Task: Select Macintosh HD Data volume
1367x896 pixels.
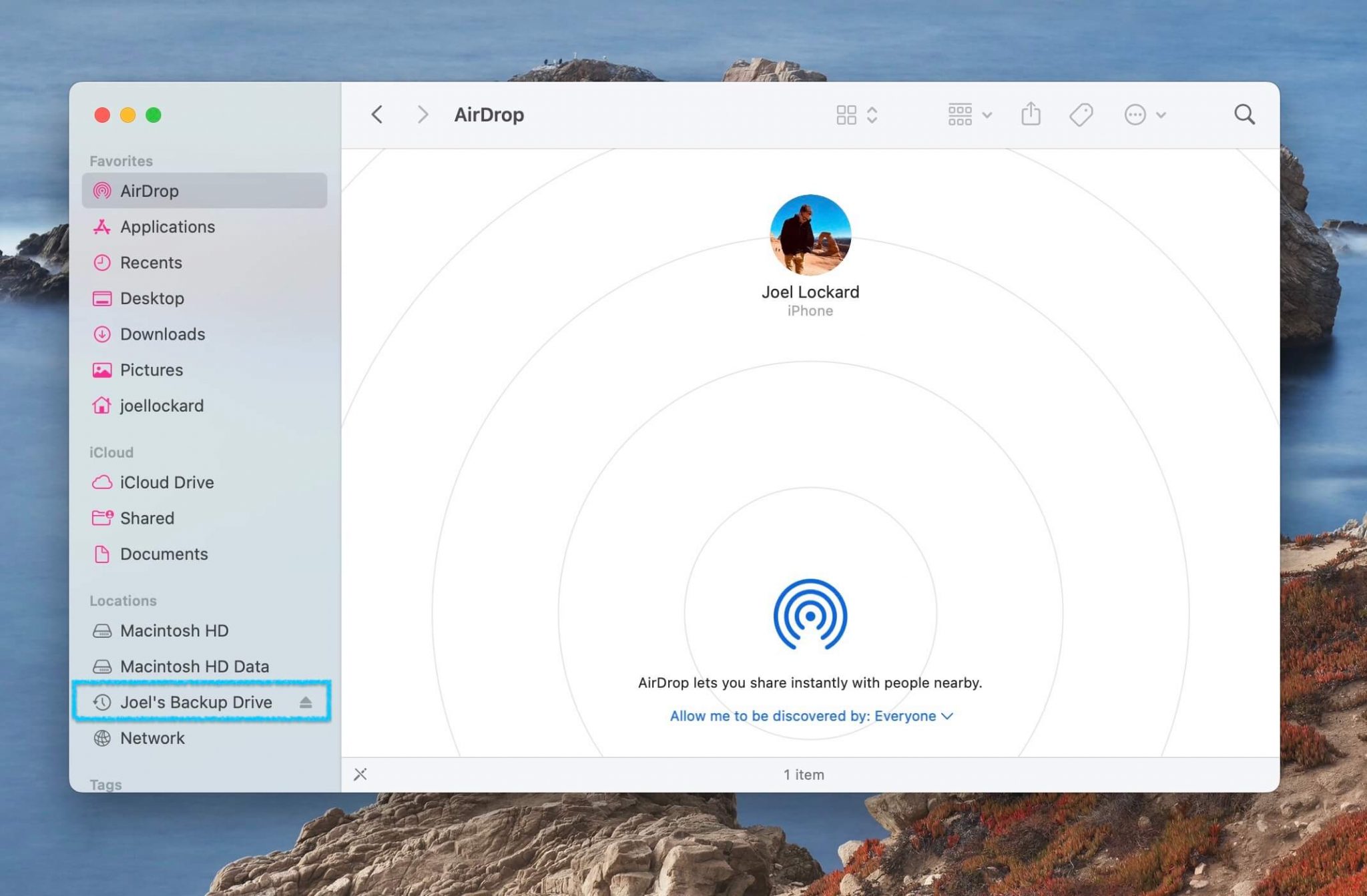Action: pyautogui.click(x=204, y=666)
